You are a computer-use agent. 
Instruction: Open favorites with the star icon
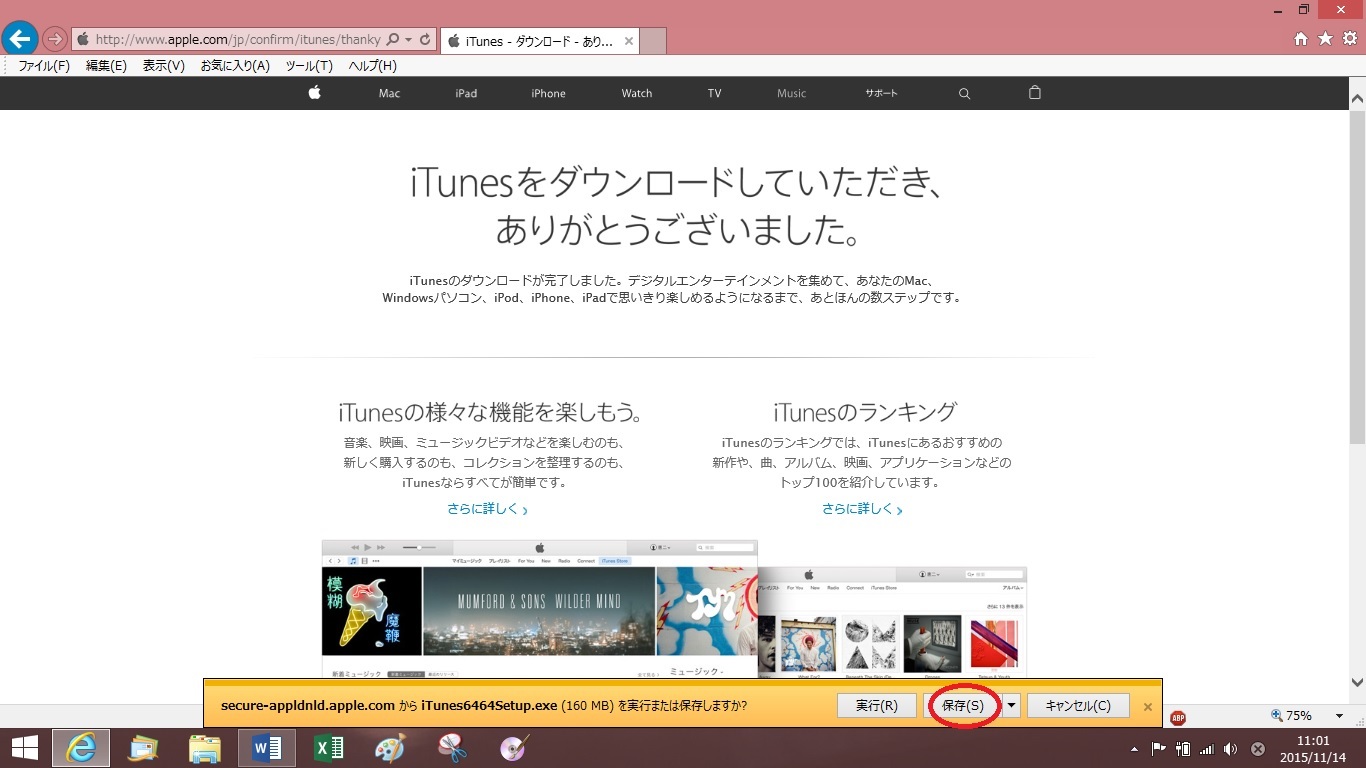pyautogui.click(x=1325, y=39)
